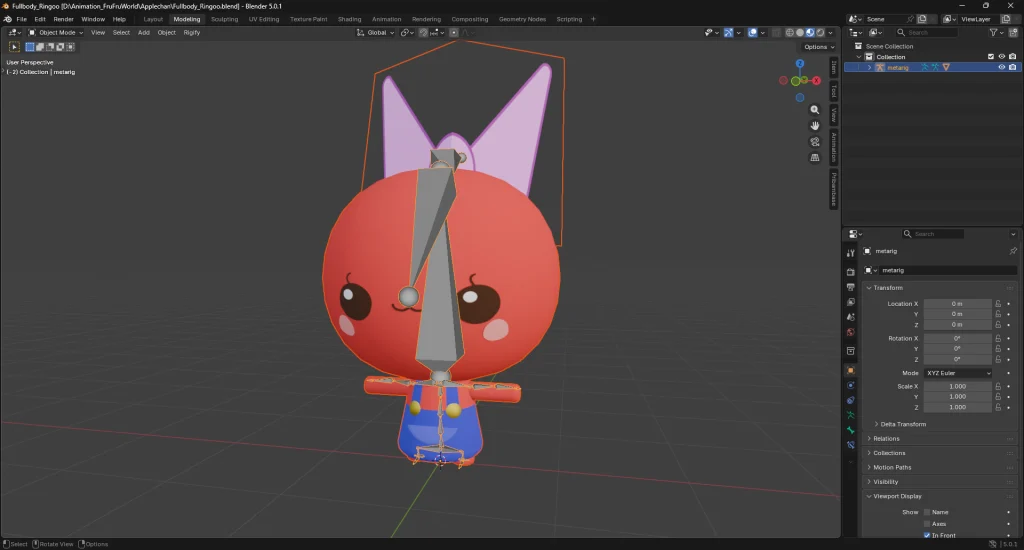Click the Rotation X value field
Image resolution: width=1024 pixels, height=550 pixels.
(x=957, y=338)
